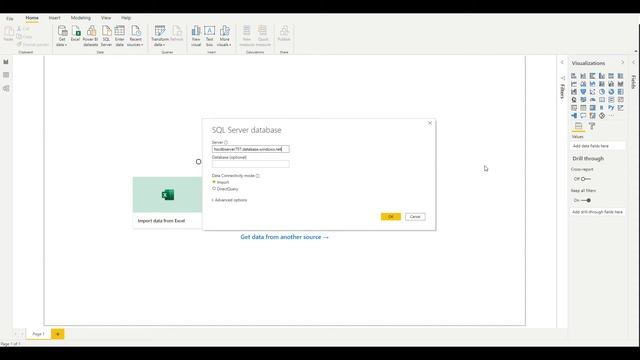Open More visuals in the ribbon
The width and height of the screenshot is (640, 360).
coord(224,36)
